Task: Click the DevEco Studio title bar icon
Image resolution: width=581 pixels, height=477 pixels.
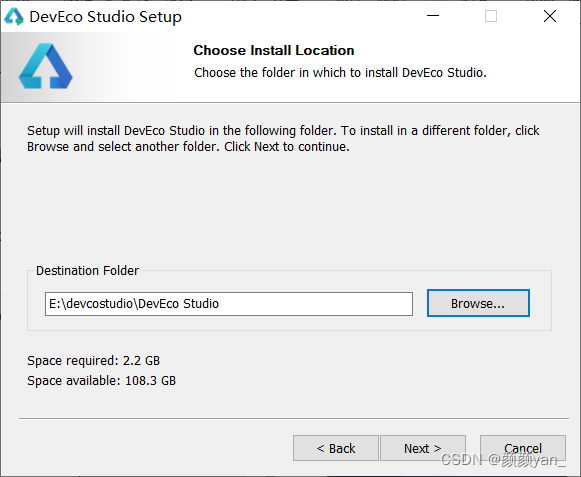Action: [14, 17]
